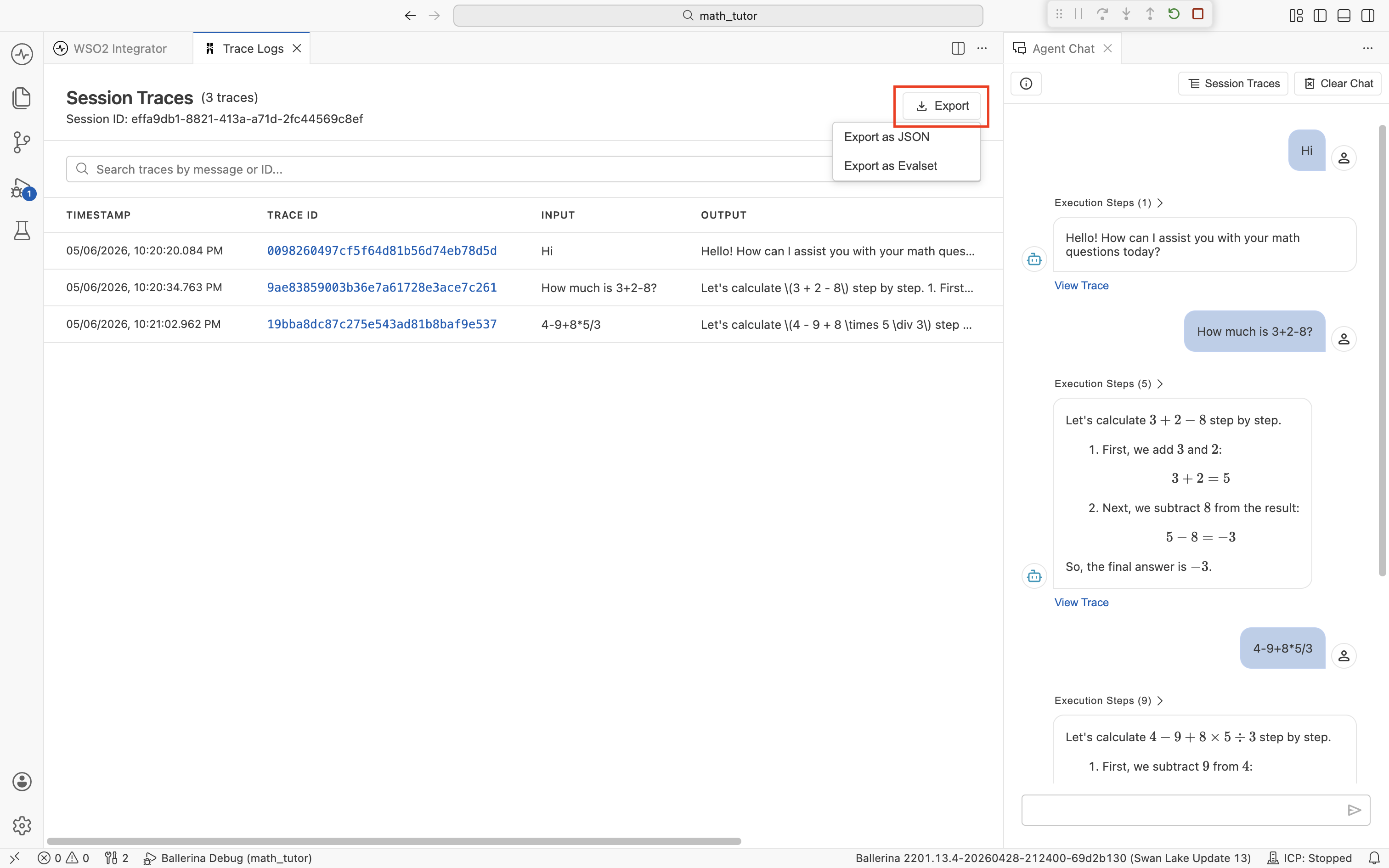Click the Clear Chat button

coord(1338,84)
